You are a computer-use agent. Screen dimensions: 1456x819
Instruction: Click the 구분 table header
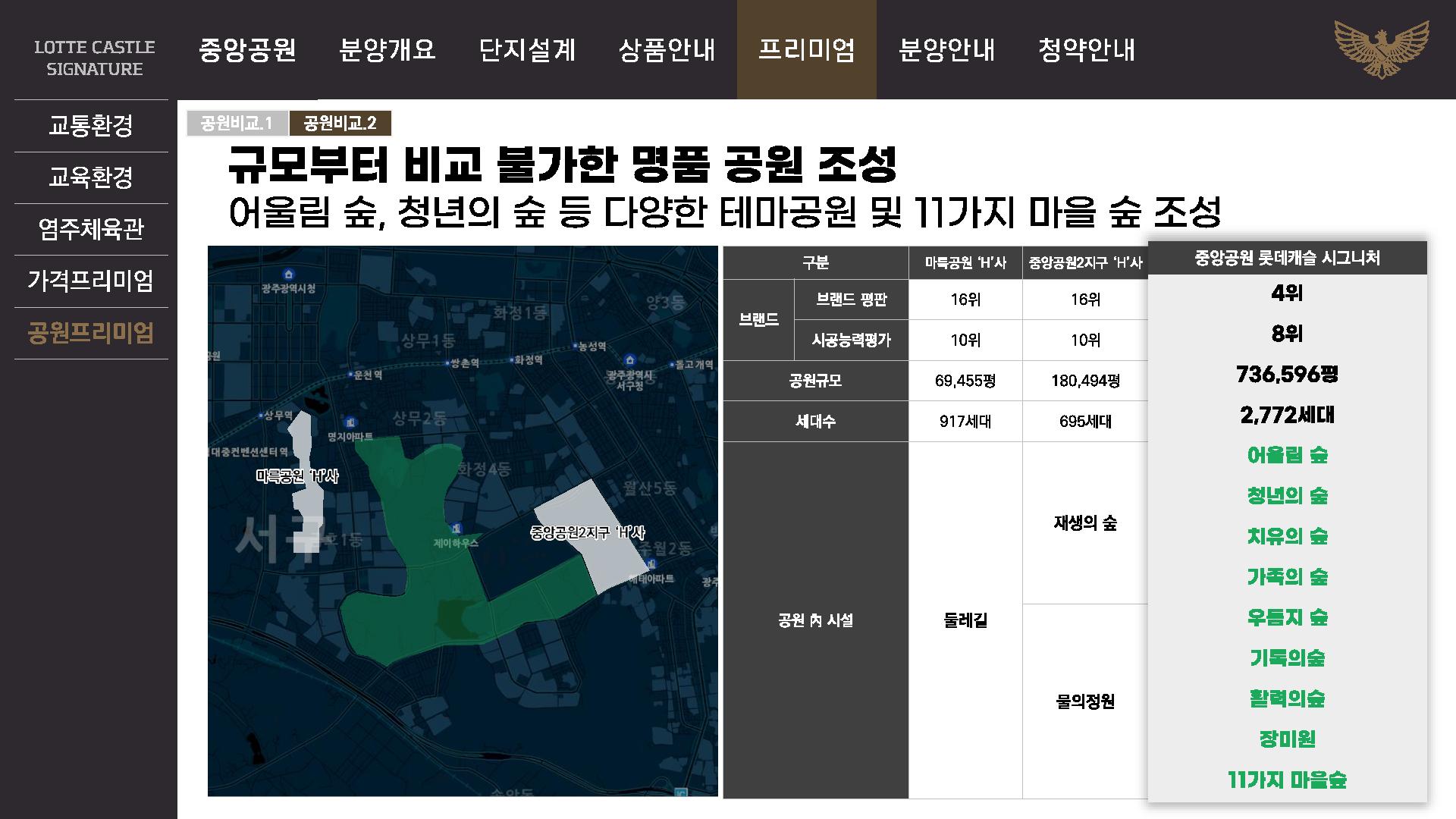[816, 263]
